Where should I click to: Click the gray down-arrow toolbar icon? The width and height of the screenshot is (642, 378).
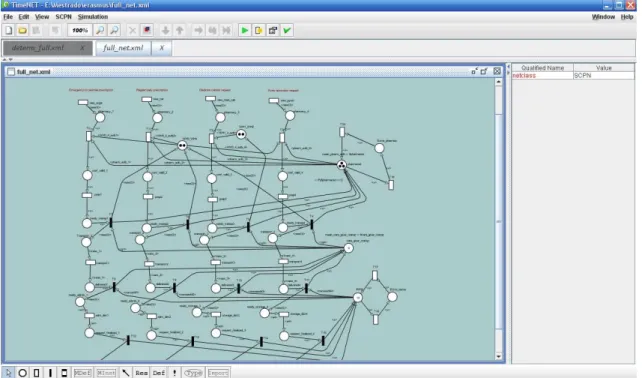pos(165,30)
